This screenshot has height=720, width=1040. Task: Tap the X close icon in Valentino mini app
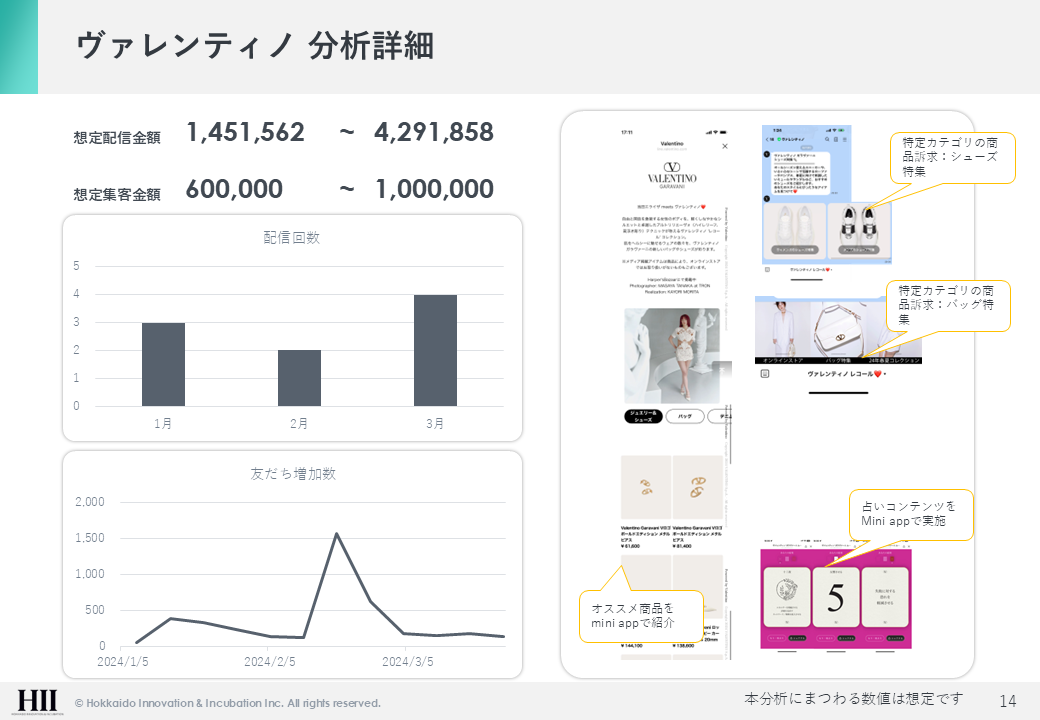(725, 147)
